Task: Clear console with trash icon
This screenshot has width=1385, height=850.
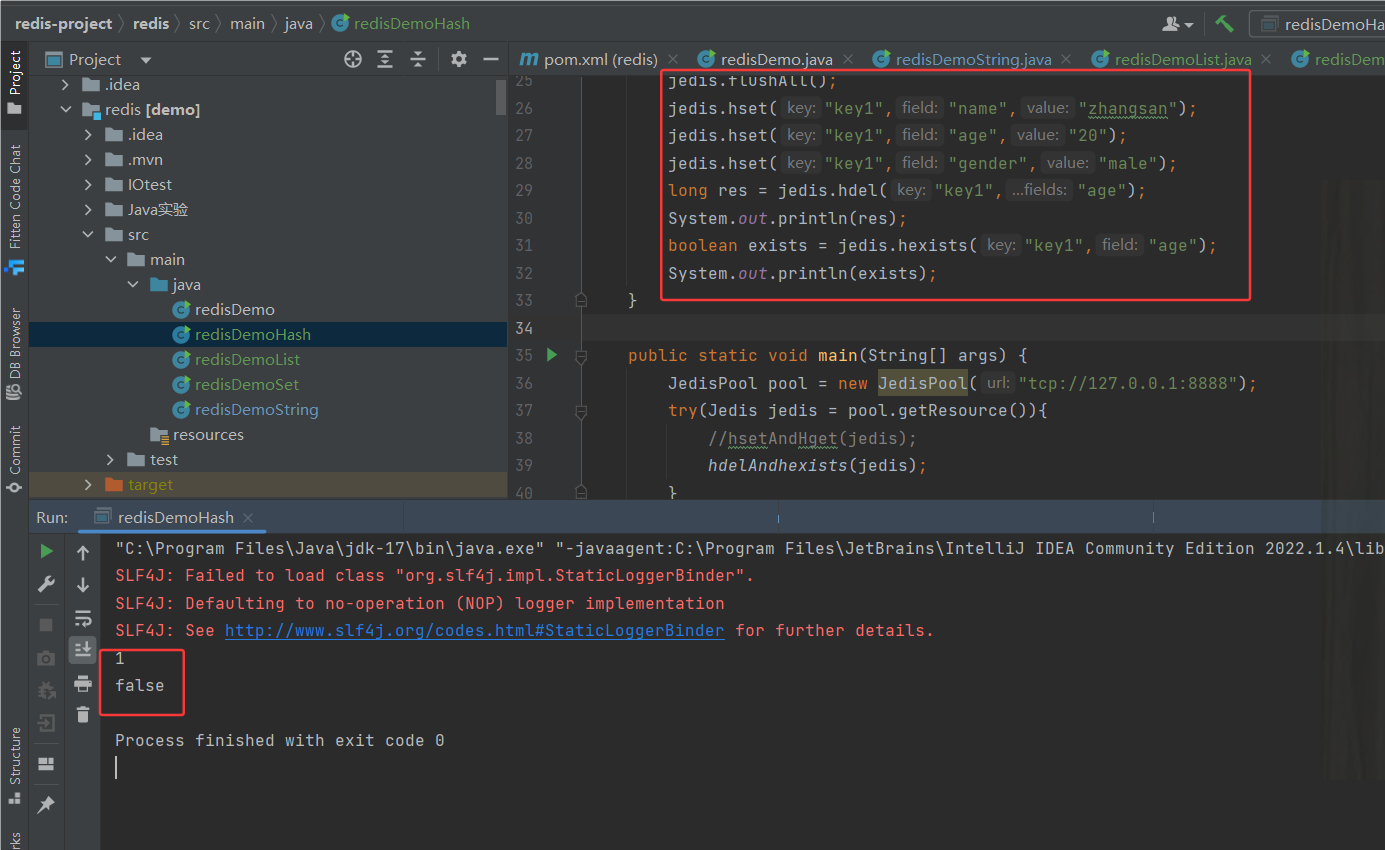Action: tap(83, 714)
